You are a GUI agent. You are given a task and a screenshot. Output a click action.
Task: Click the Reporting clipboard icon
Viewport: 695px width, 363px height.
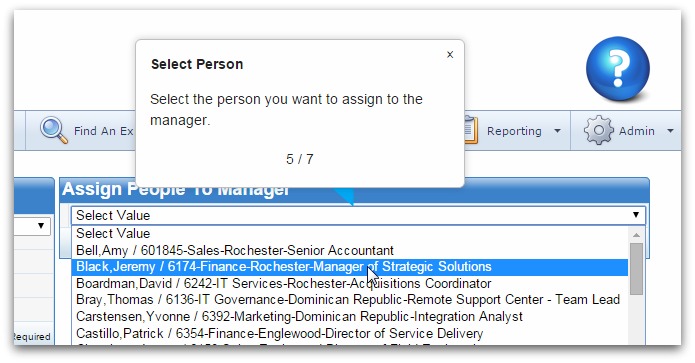(x=471, y=130)
